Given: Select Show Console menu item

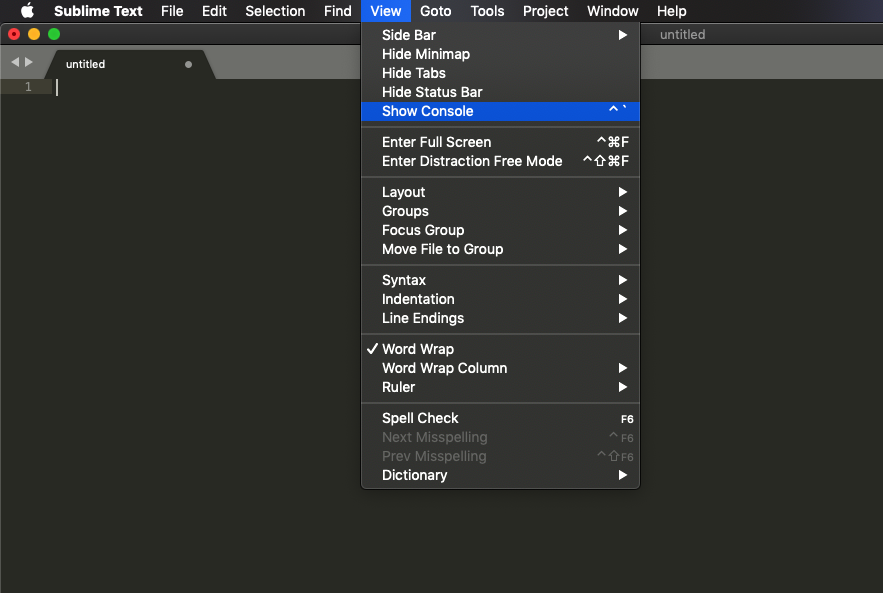Looking at the screenshot, I should coord(428,111).
